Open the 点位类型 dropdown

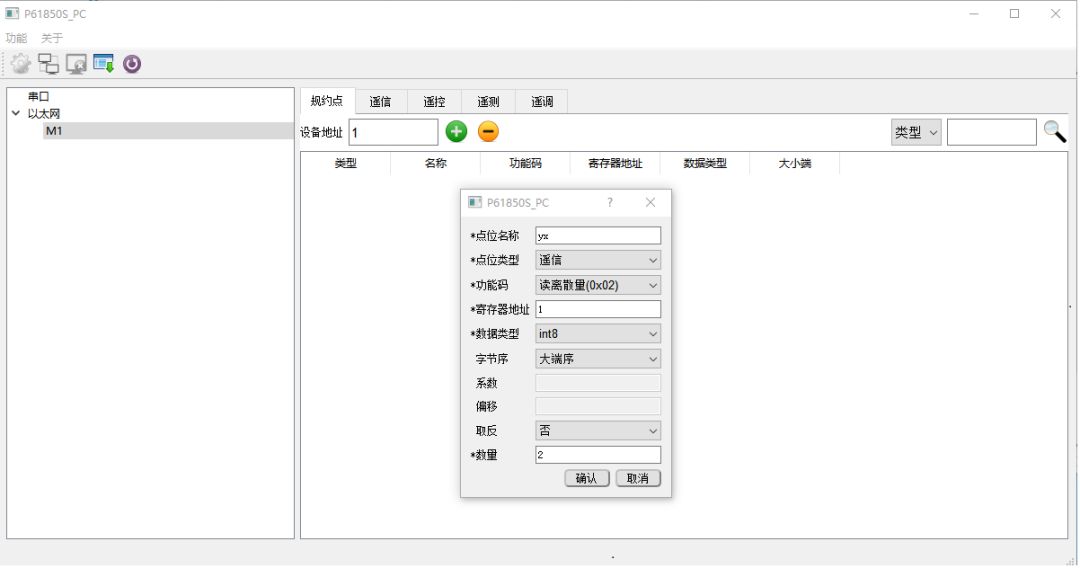point(598,260)
